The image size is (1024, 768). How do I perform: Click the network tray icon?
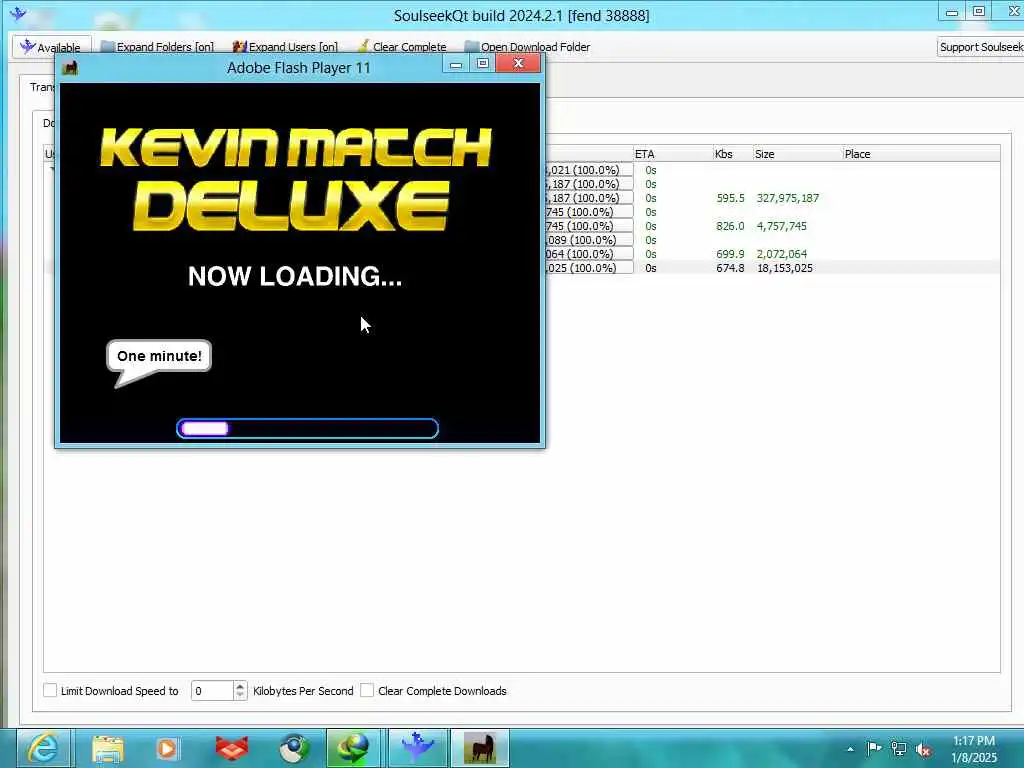[899, 749]
